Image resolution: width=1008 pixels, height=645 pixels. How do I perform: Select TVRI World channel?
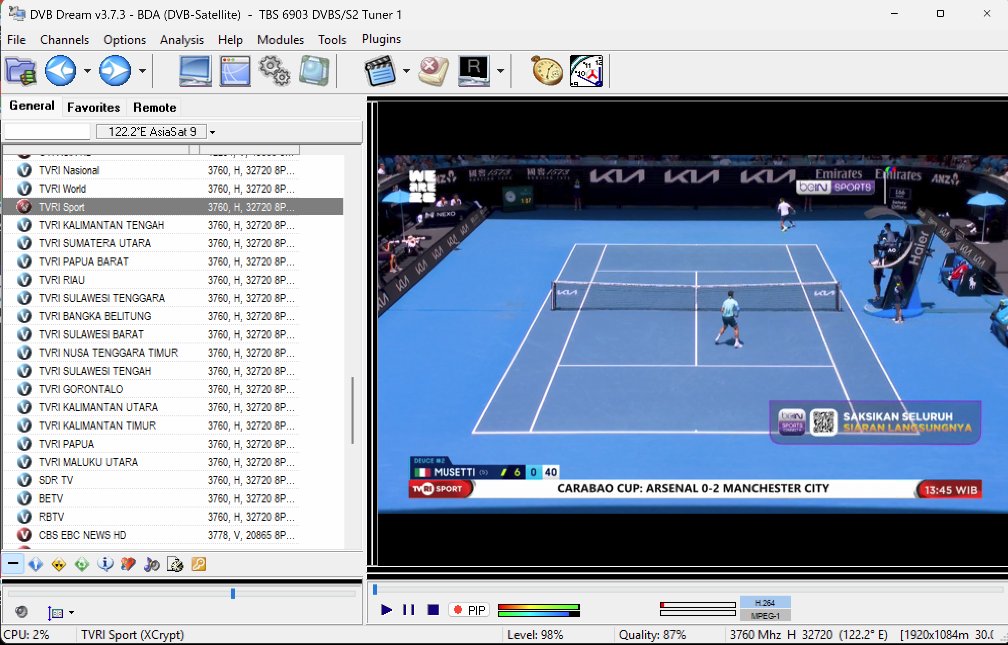(173, 188)
